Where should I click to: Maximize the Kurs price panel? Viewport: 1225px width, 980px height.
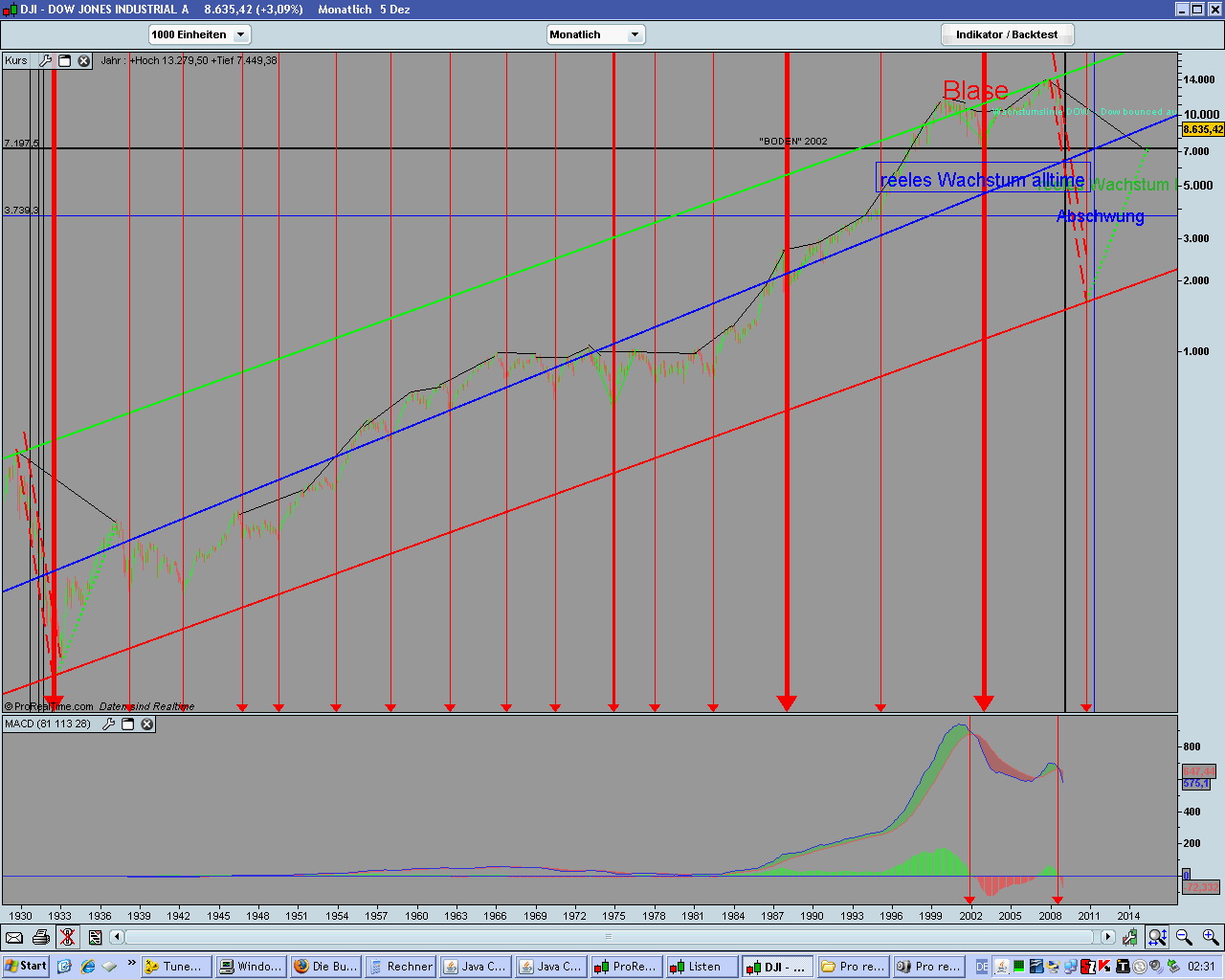(x=65, y=60)
